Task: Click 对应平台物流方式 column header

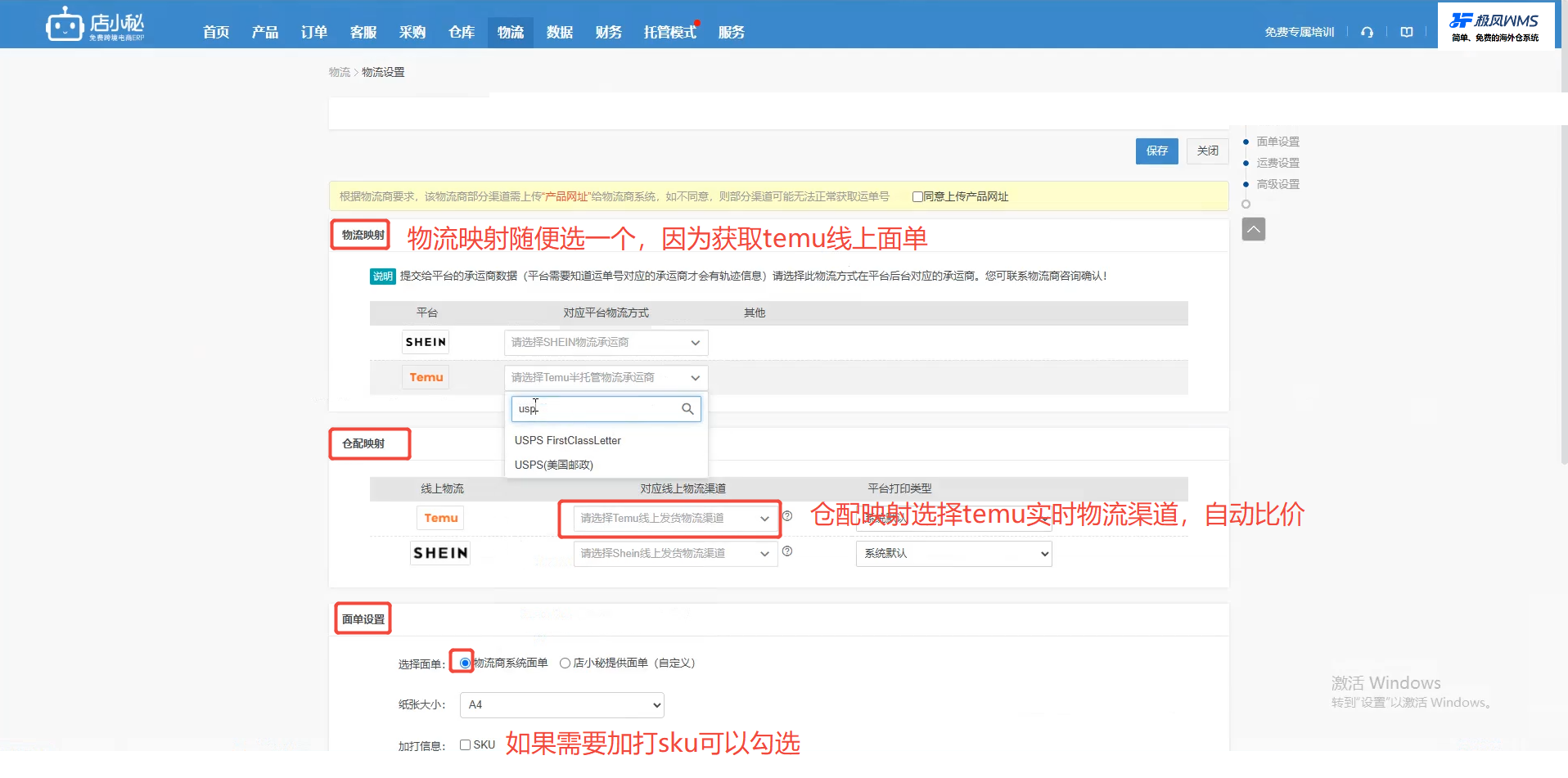Action: 606,313
